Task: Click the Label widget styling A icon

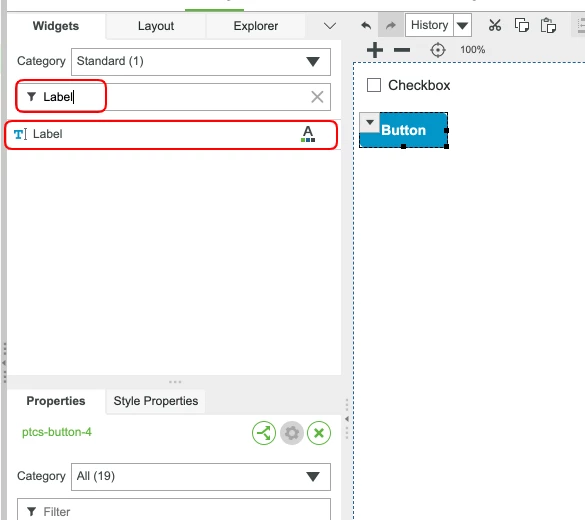Action: (308, 134)
